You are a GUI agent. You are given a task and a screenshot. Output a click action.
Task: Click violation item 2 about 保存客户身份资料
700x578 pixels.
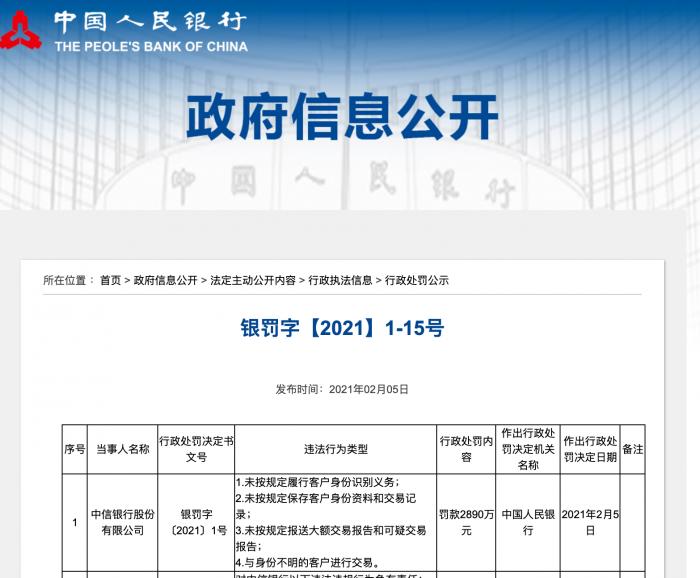pos(326,506)
